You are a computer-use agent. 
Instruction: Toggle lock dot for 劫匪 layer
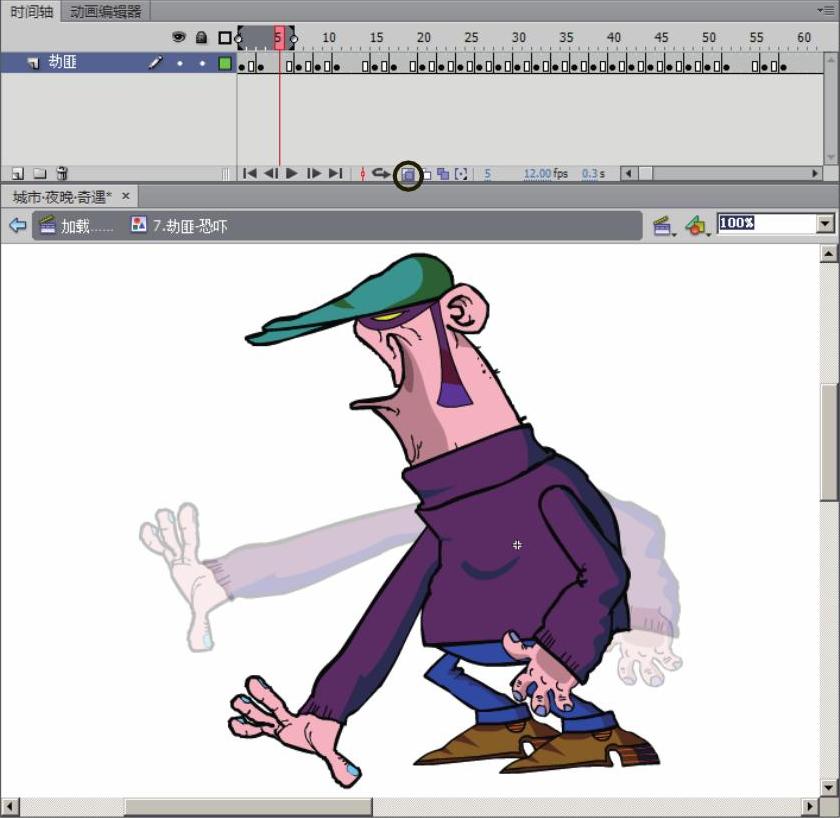point(202,63)
